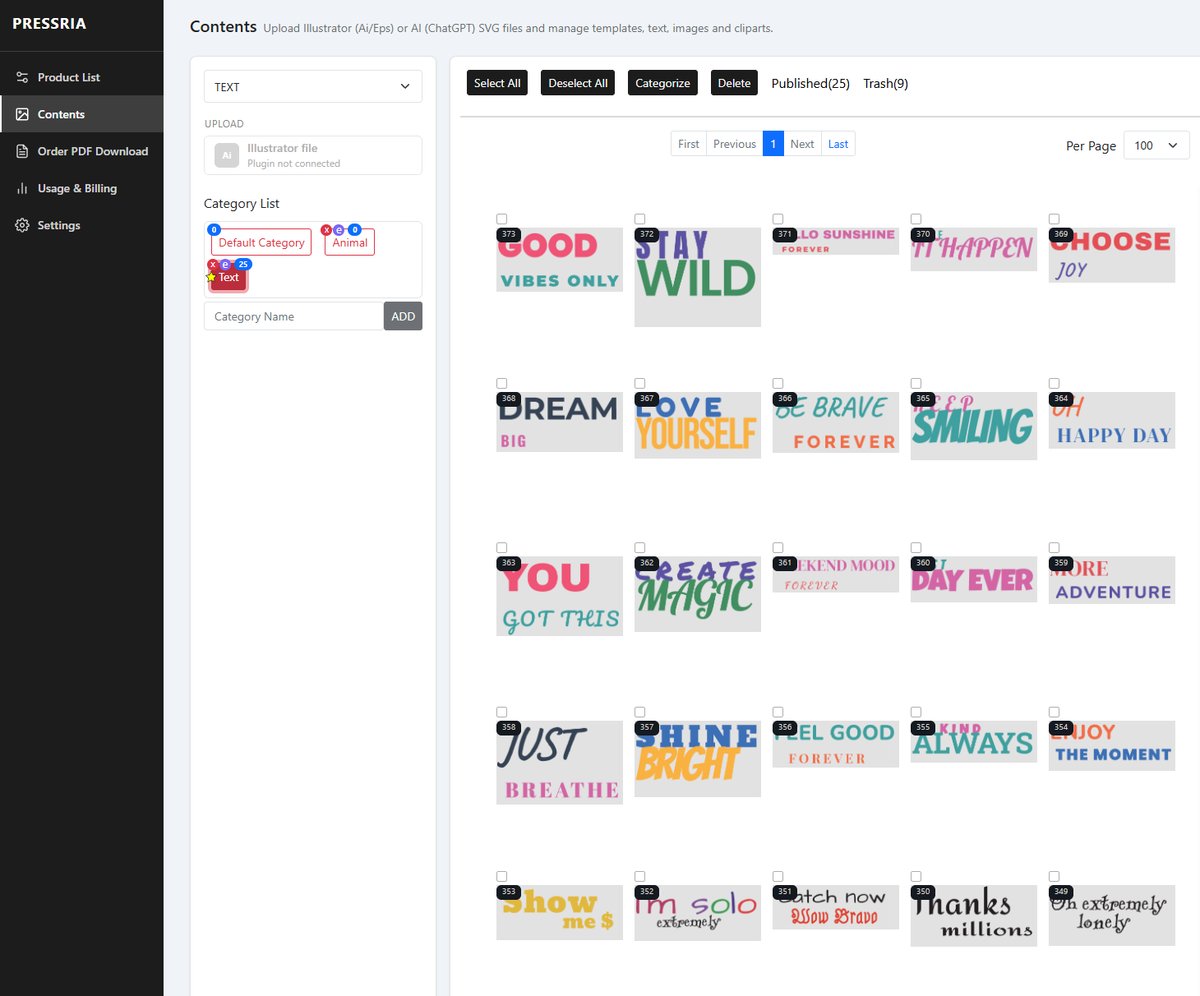Select the checkbox for item 369 Choose Joy

click(1054, 219)
